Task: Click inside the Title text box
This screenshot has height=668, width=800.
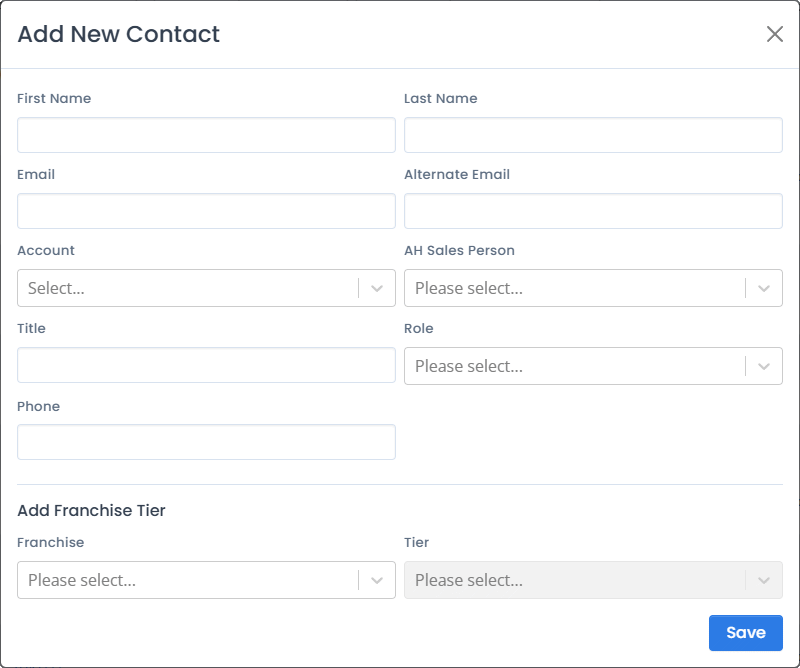Action: pyautogui.click(x=205, y=365)
